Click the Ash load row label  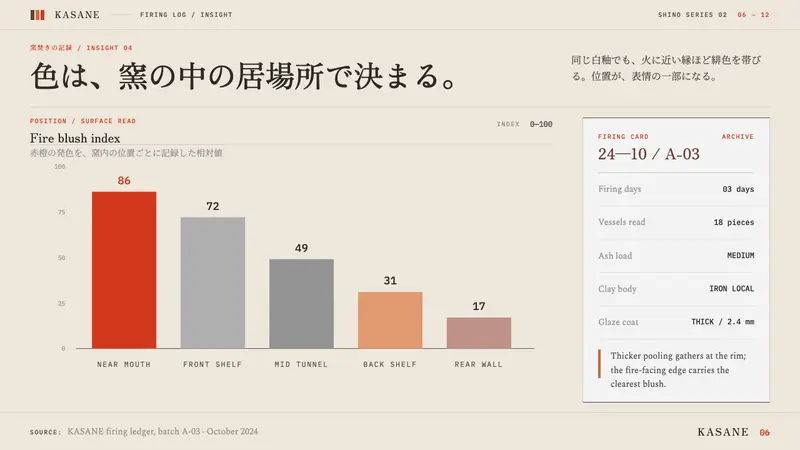(615, 256)
